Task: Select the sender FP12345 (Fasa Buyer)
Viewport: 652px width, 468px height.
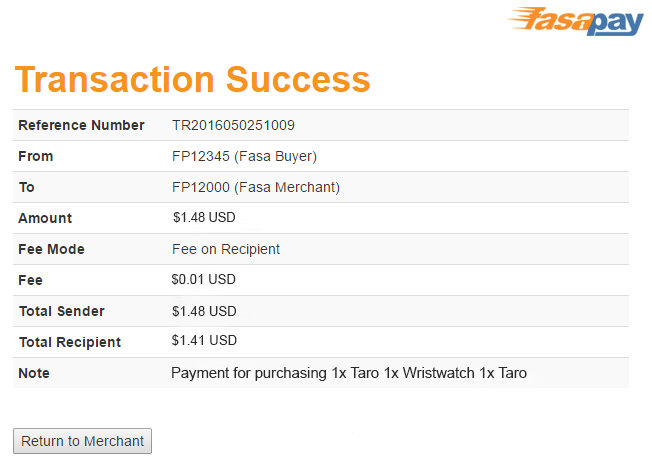Action: (244, 156)
